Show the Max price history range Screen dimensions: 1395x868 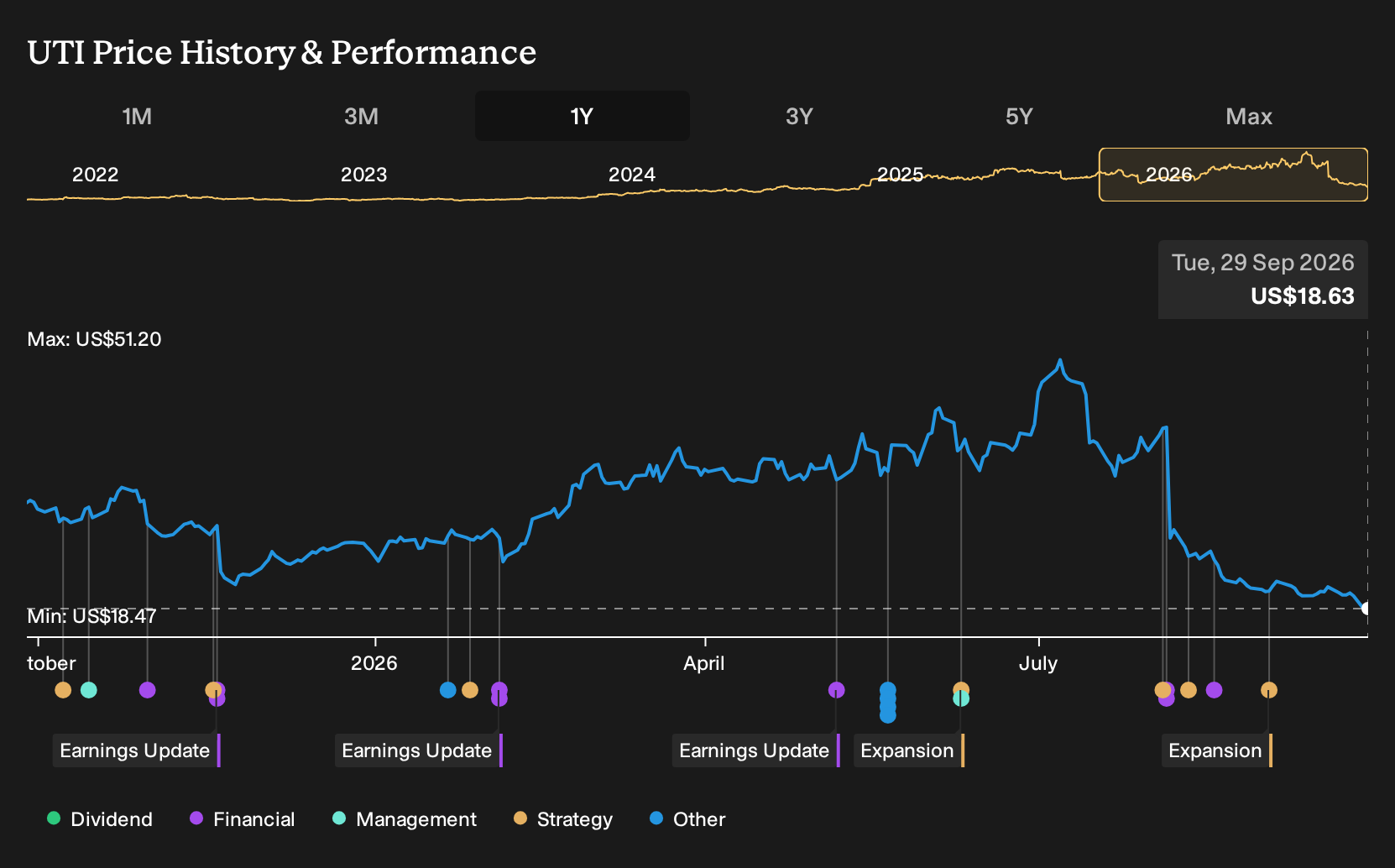1249,116
